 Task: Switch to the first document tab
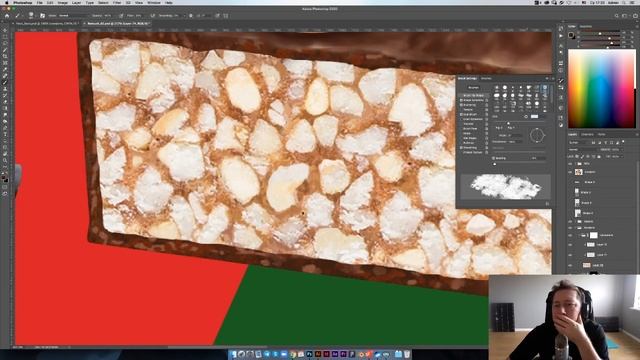tap(46, 24)
